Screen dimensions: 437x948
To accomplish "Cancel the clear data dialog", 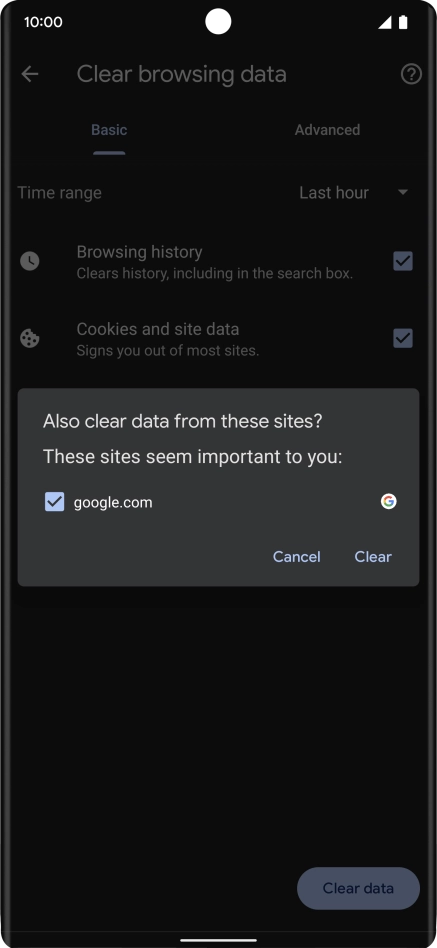I will tap(296, 557).
